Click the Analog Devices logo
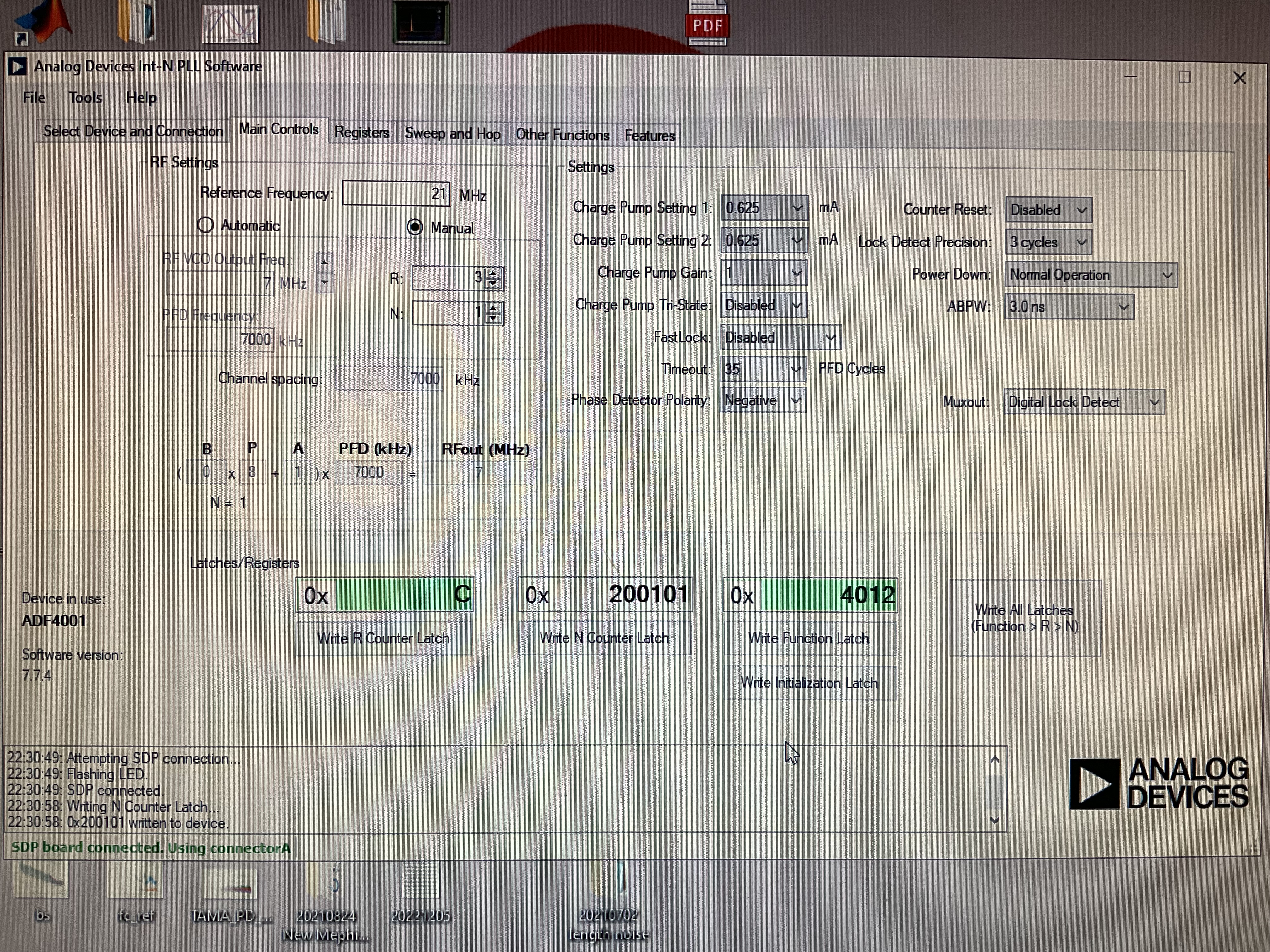 1158,784
